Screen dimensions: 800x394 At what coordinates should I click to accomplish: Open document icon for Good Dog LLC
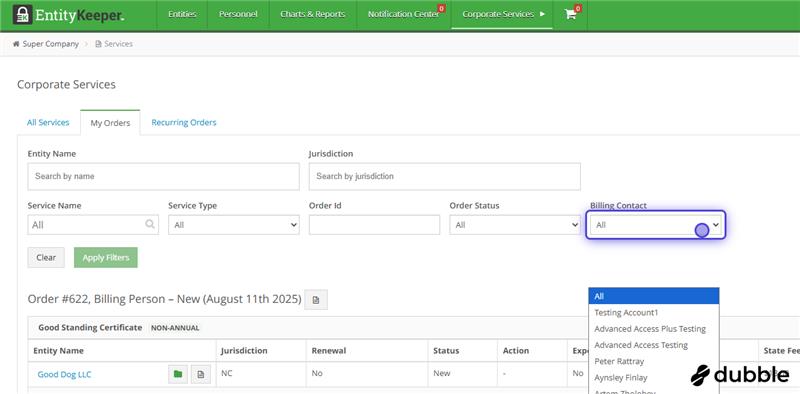point(201,374)
